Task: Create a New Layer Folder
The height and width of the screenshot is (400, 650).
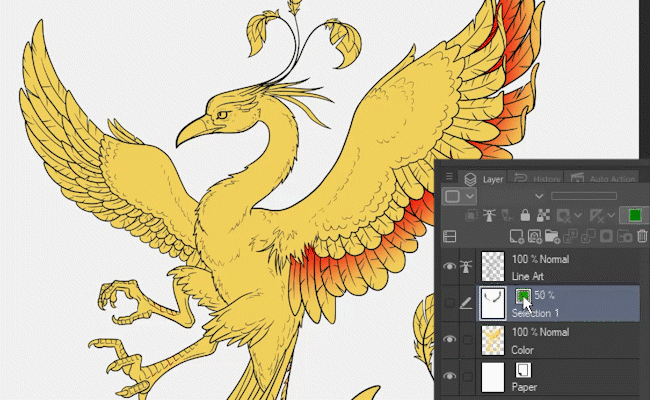Action: [552, 236]
